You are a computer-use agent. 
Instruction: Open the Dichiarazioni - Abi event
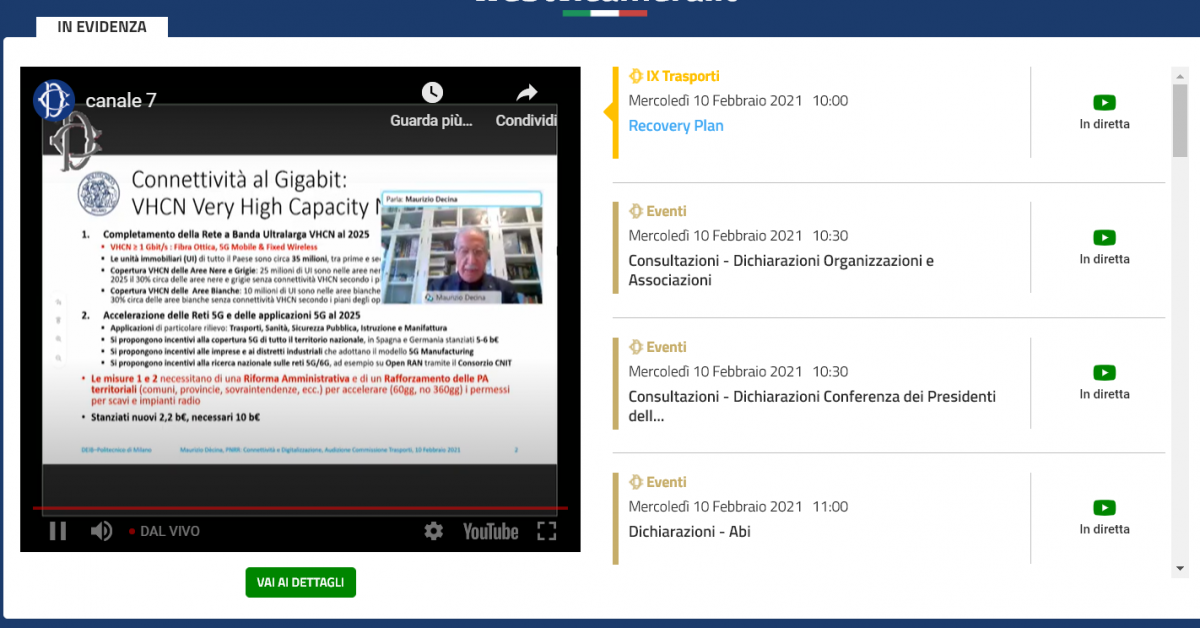[x=690, y=532]
